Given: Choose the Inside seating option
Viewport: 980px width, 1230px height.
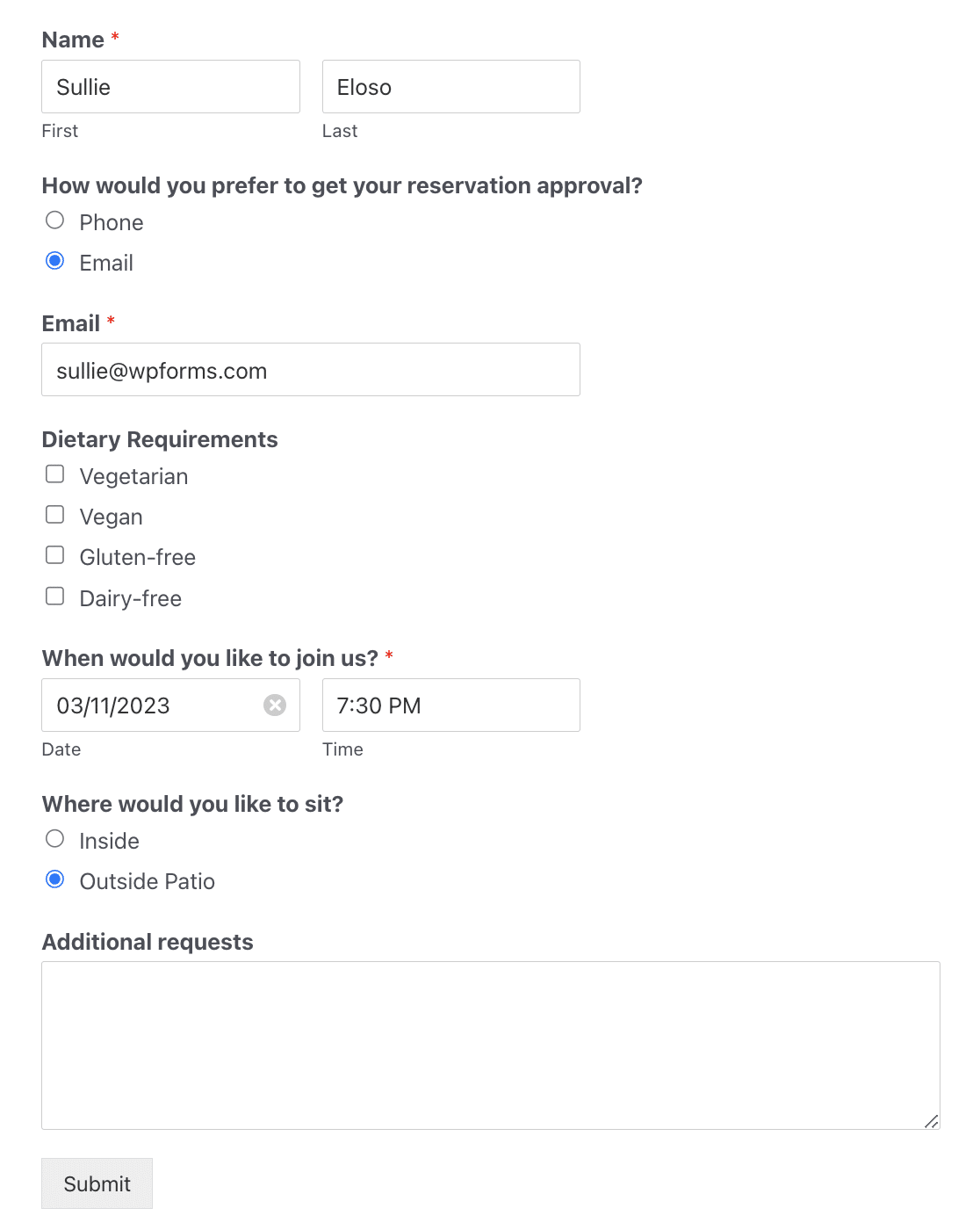Looking at the screenshot, I should (x=55, y=839).
